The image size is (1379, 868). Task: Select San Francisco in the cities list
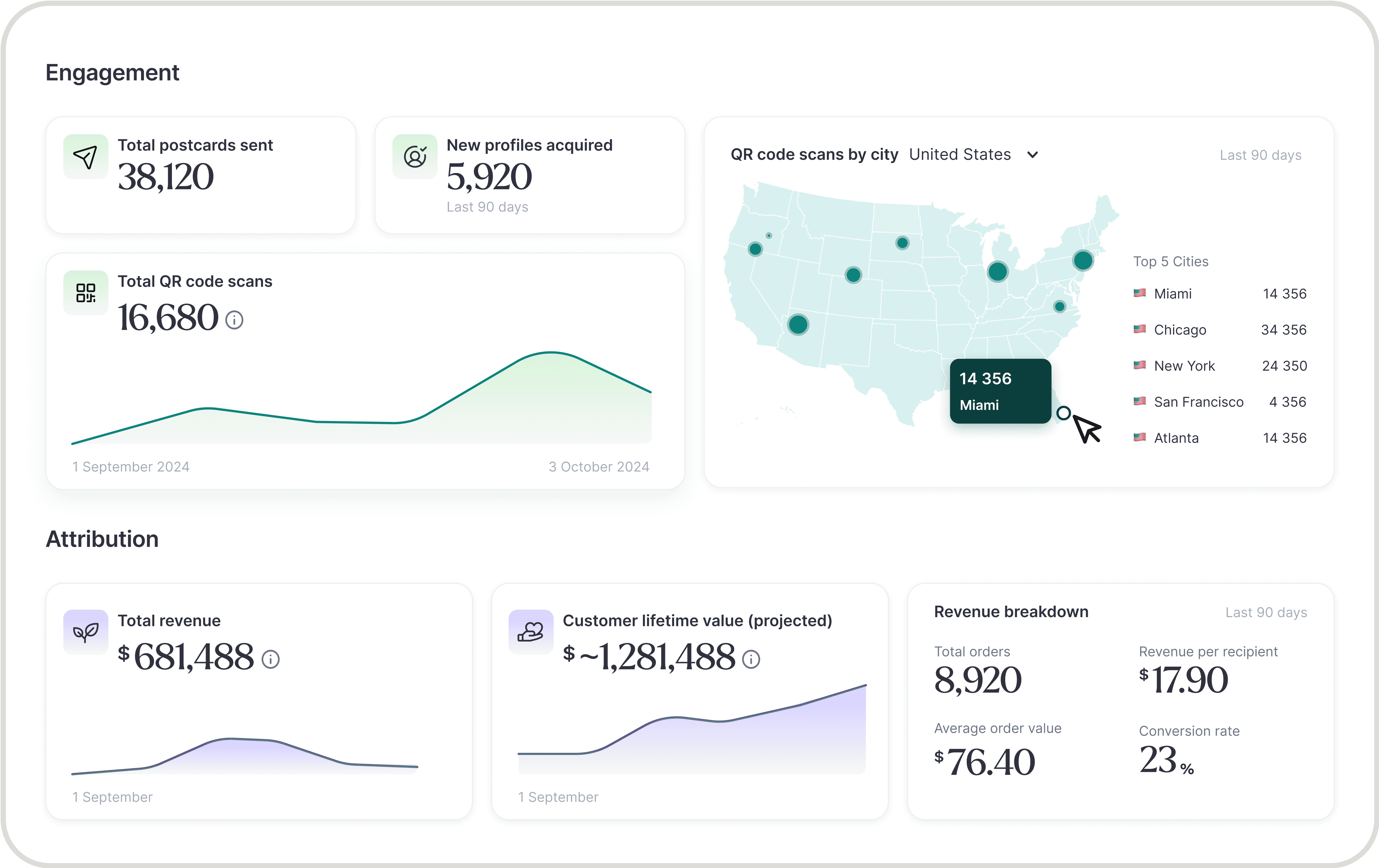1198,402
